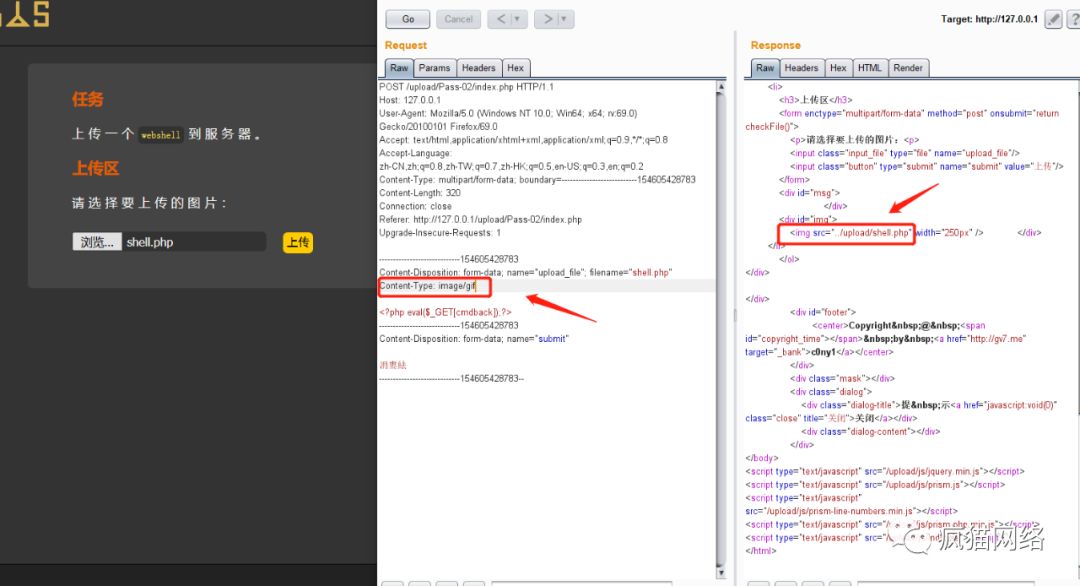Switch to the Params tab in Request
Screen dimensions: 1080x586
[x=434, y=67]
